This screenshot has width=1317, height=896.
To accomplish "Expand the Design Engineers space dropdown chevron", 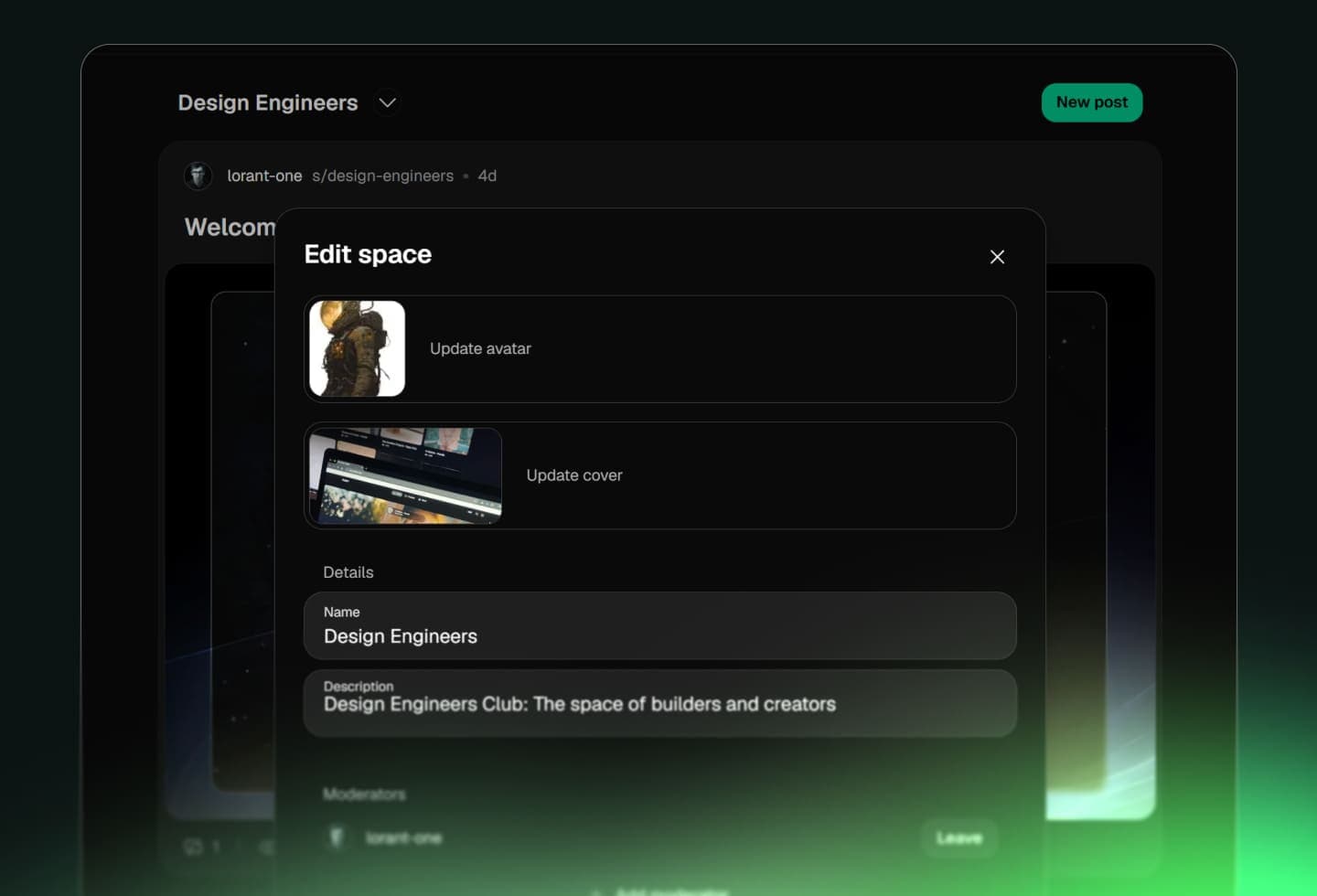I will (387, 102).
